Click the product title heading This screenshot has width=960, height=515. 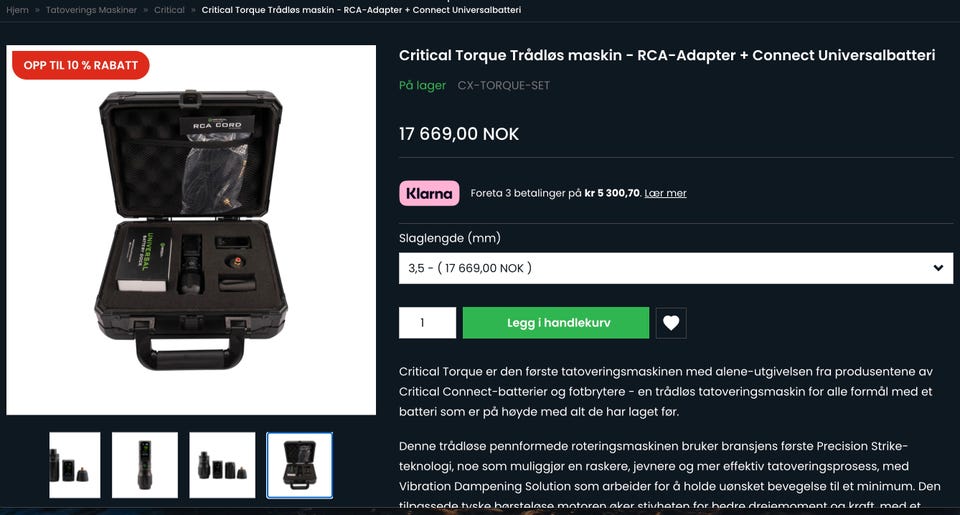667,55
